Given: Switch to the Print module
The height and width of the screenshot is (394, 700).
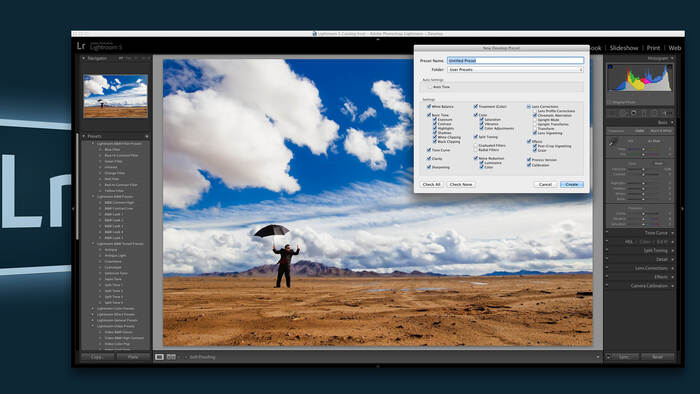Looking at the screenshot, I should tap(653, 48).
